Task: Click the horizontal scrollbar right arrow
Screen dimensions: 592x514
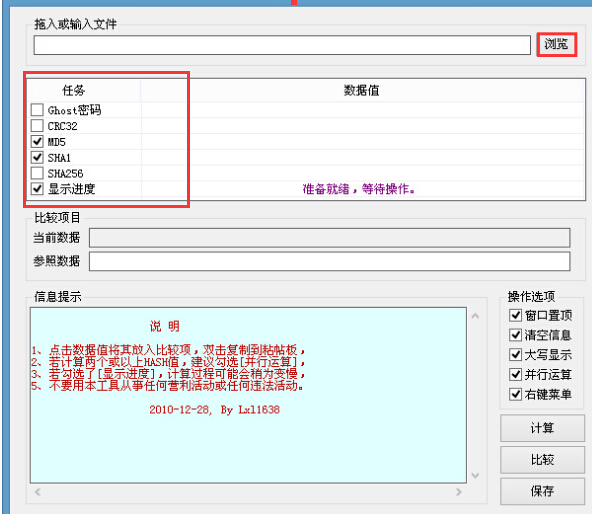Action: point(459,492)
